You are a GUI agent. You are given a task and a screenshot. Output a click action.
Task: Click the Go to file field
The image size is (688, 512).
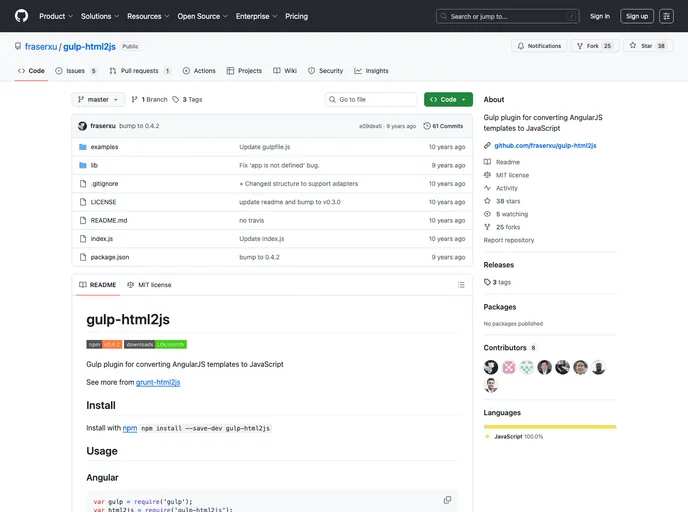[x=371, y=100]
